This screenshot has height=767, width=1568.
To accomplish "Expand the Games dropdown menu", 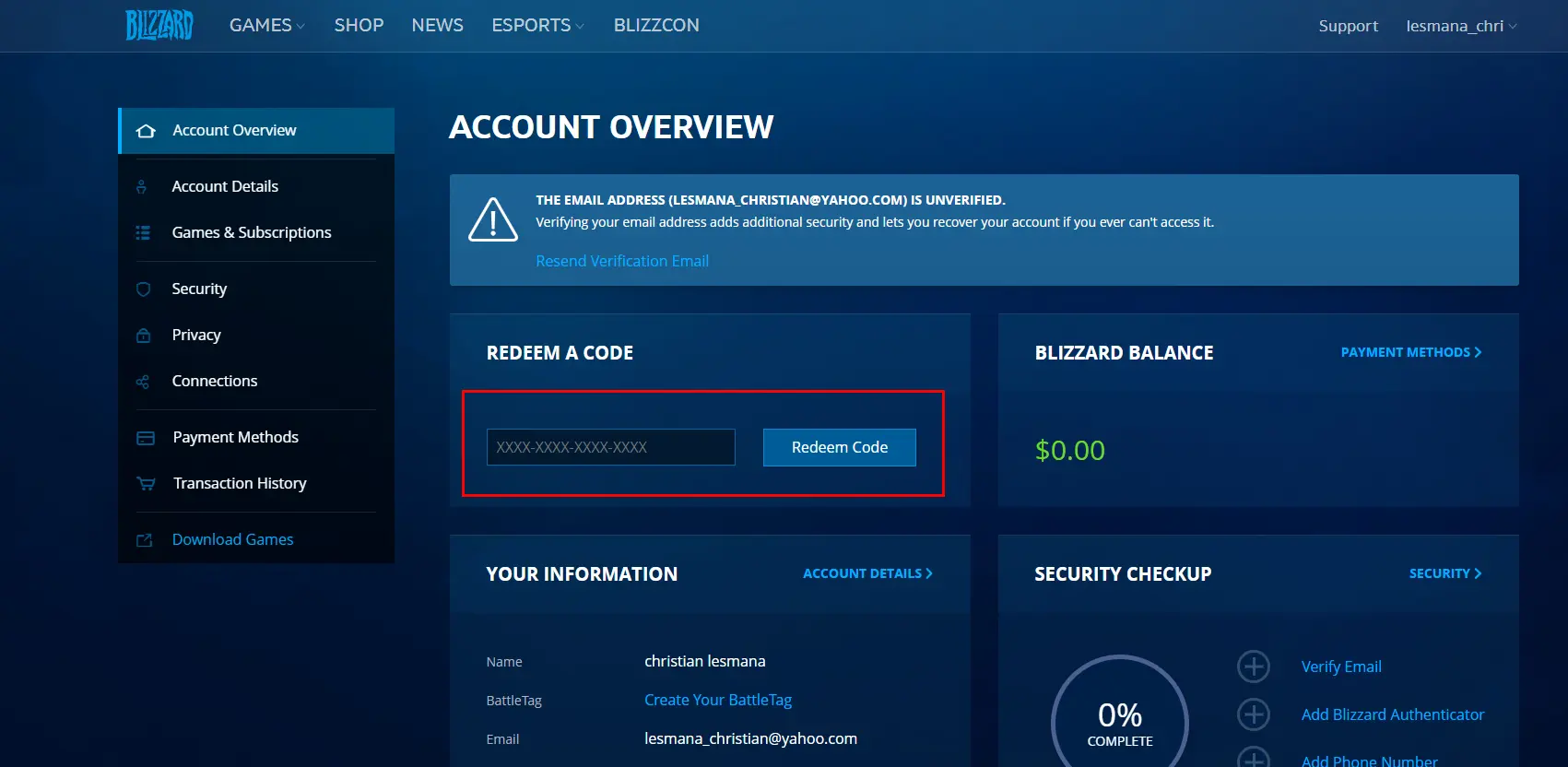I will pos(266,26).
